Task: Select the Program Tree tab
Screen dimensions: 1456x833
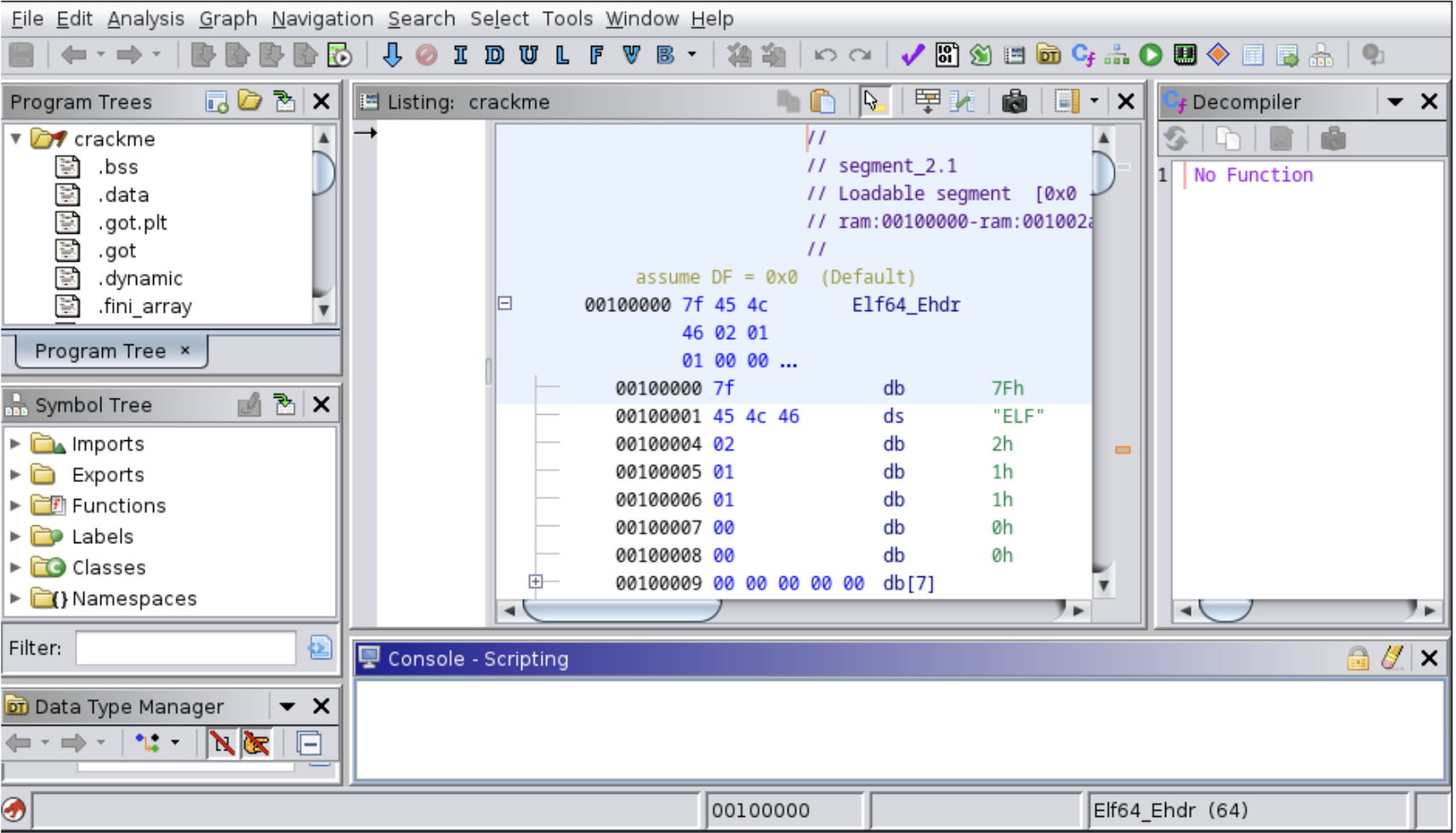Action: tap(100, 351)
